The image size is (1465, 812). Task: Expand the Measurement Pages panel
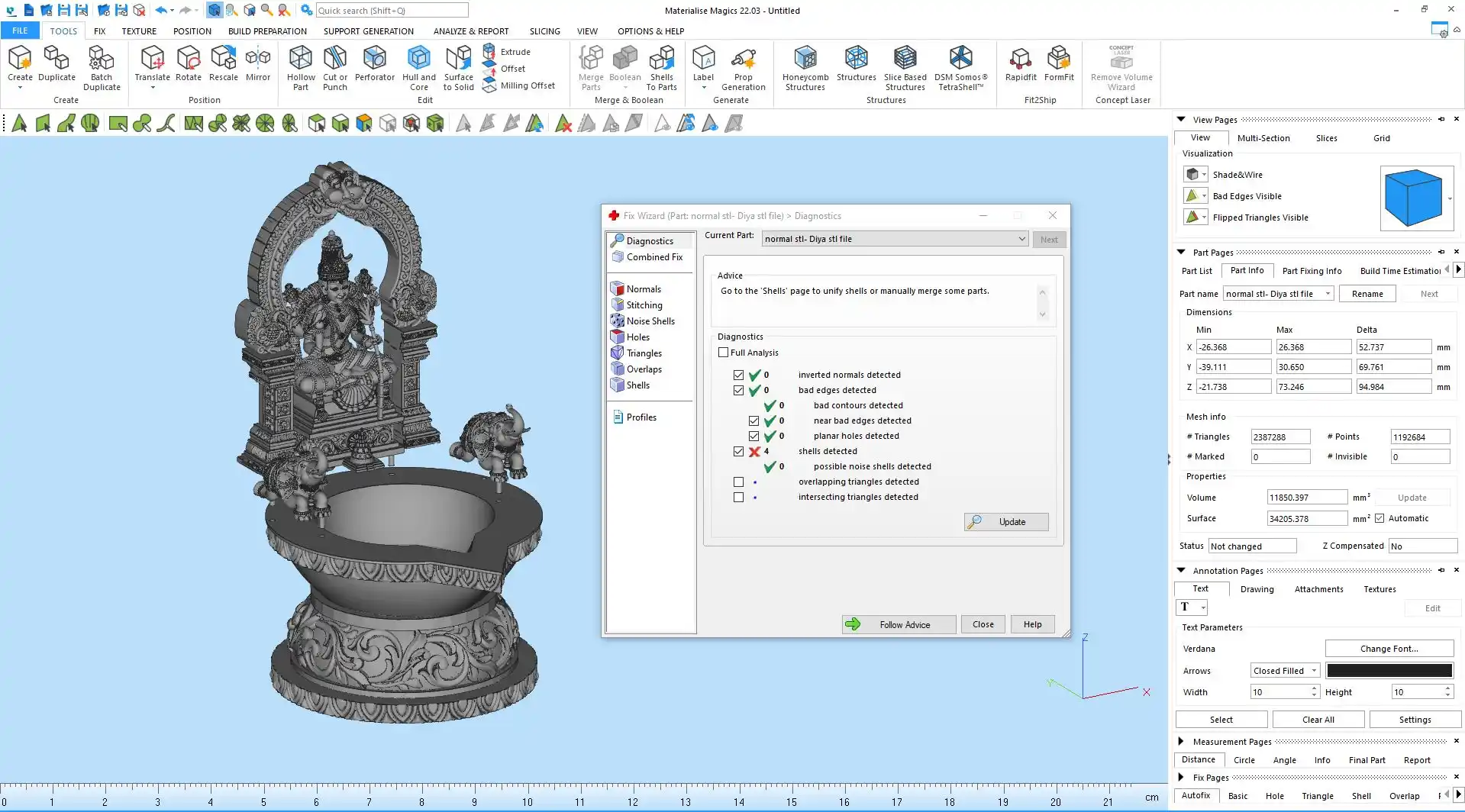(x=1181, y=741)
